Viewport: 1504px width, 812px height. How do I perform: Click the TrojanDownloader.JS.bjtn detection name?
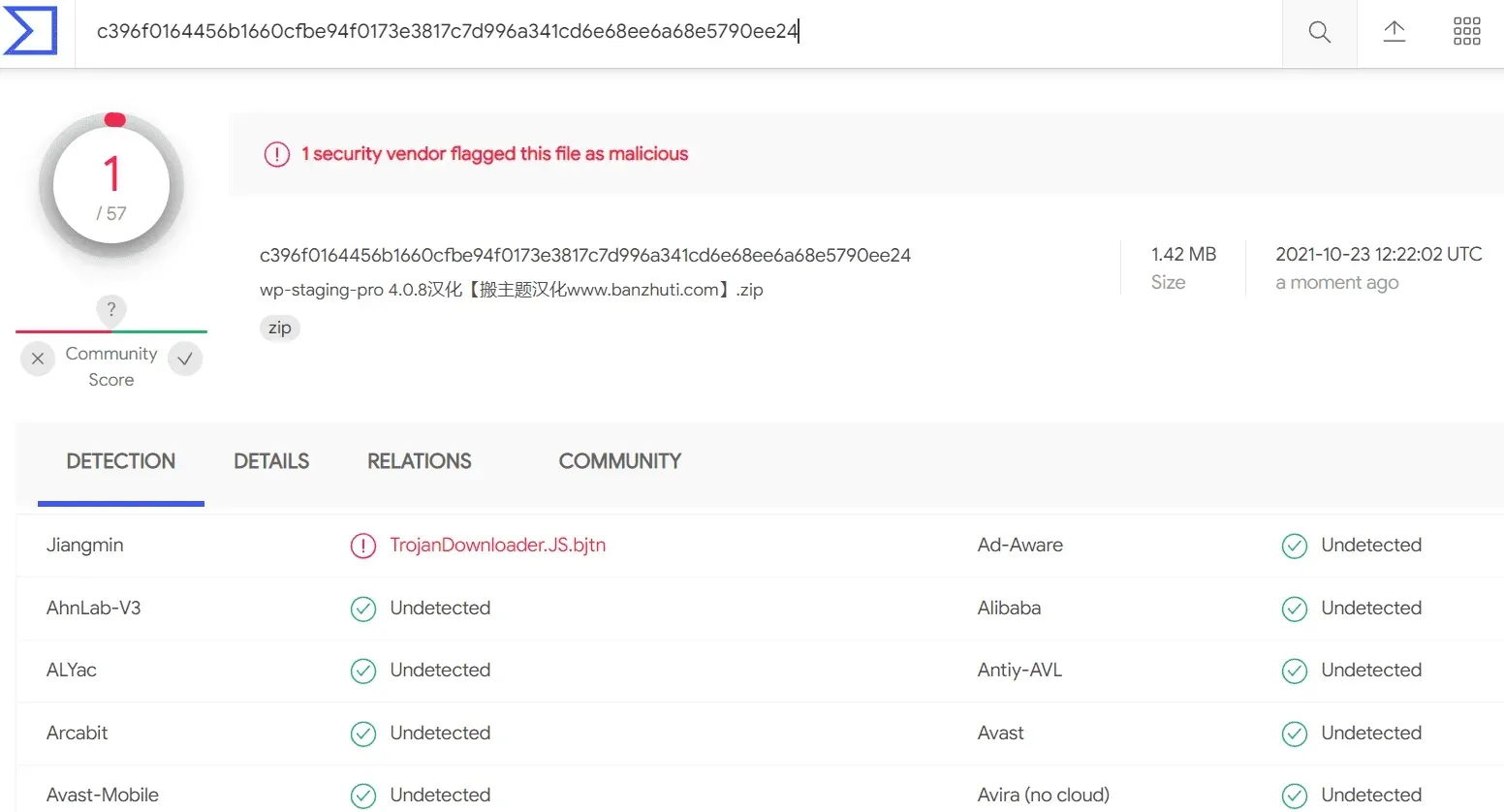point(497,545)
